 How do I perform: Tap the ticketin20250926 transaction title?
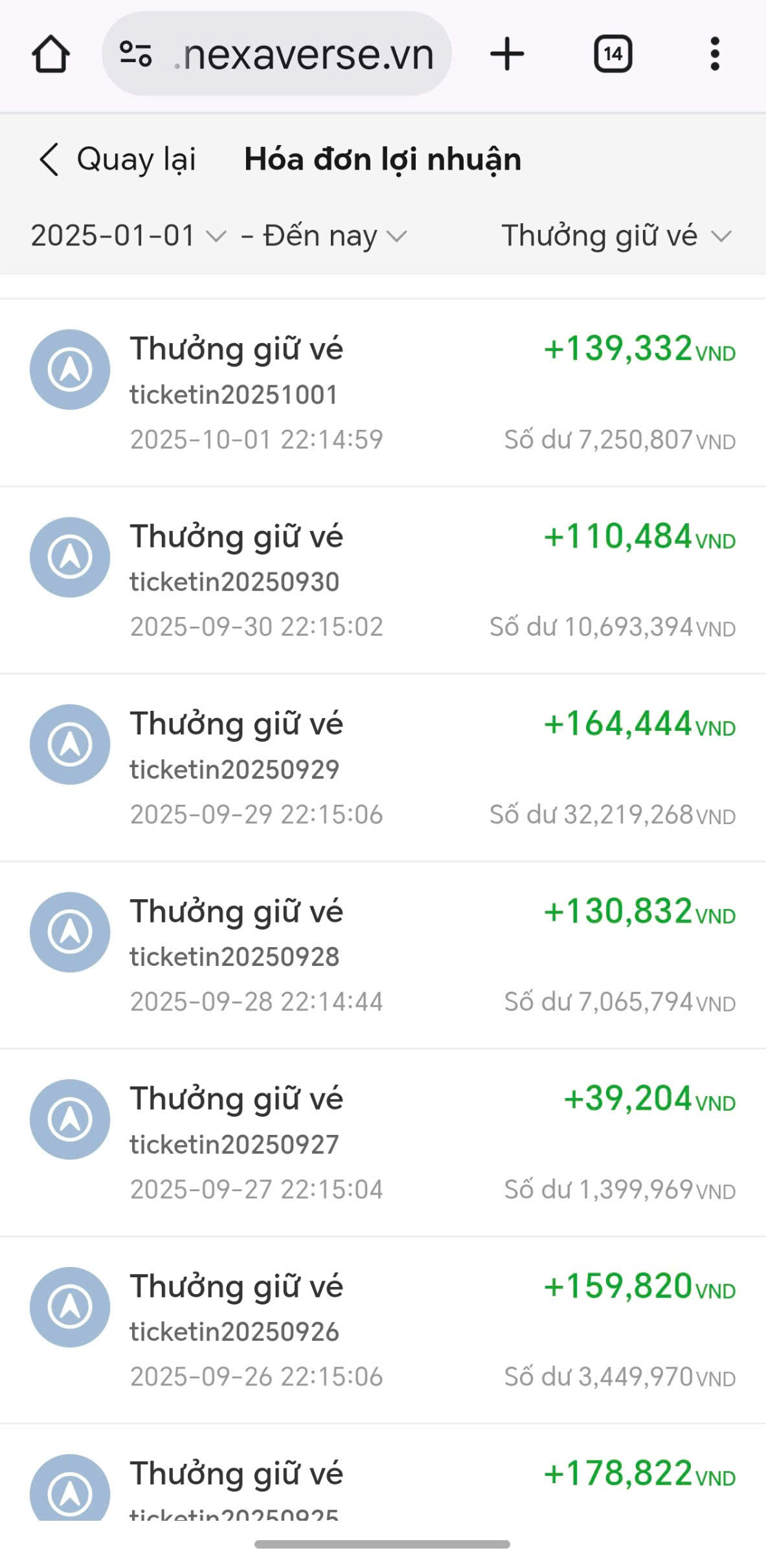coord(236,1286)
